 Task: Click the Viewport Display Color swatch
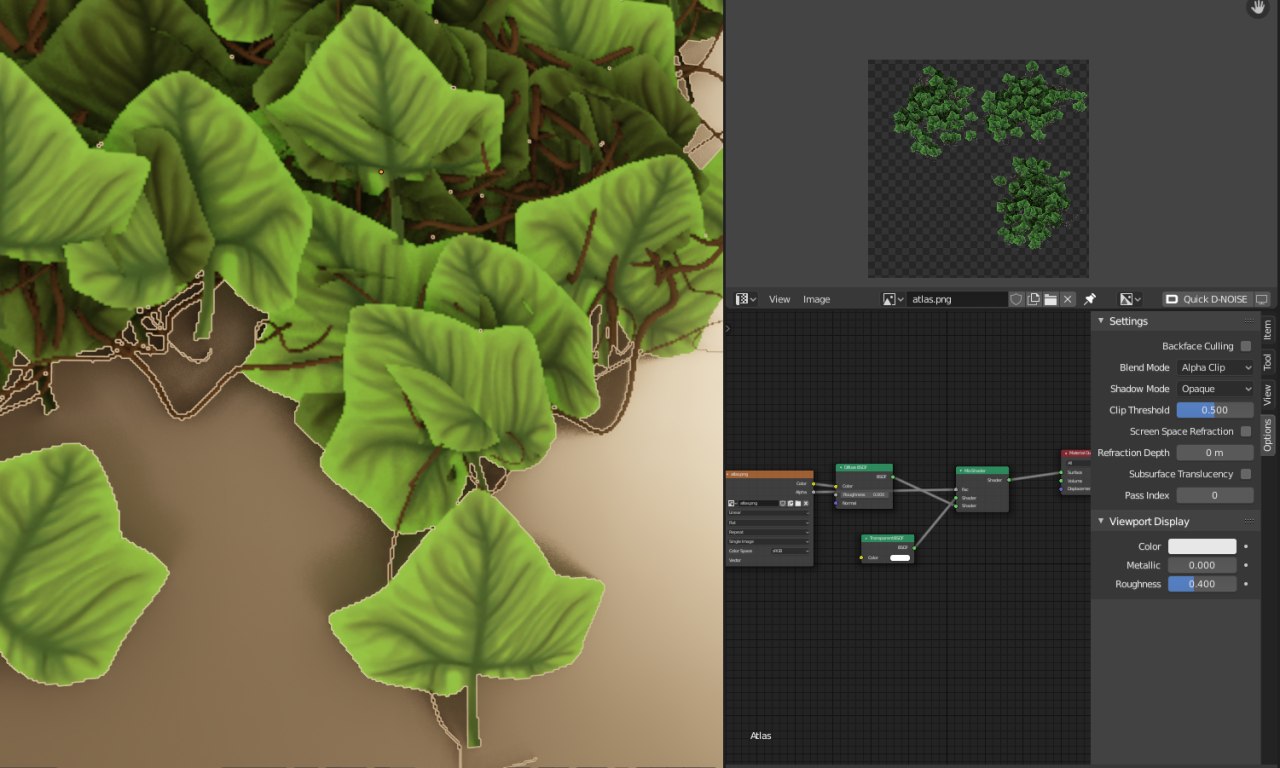tap(1202, 547)
